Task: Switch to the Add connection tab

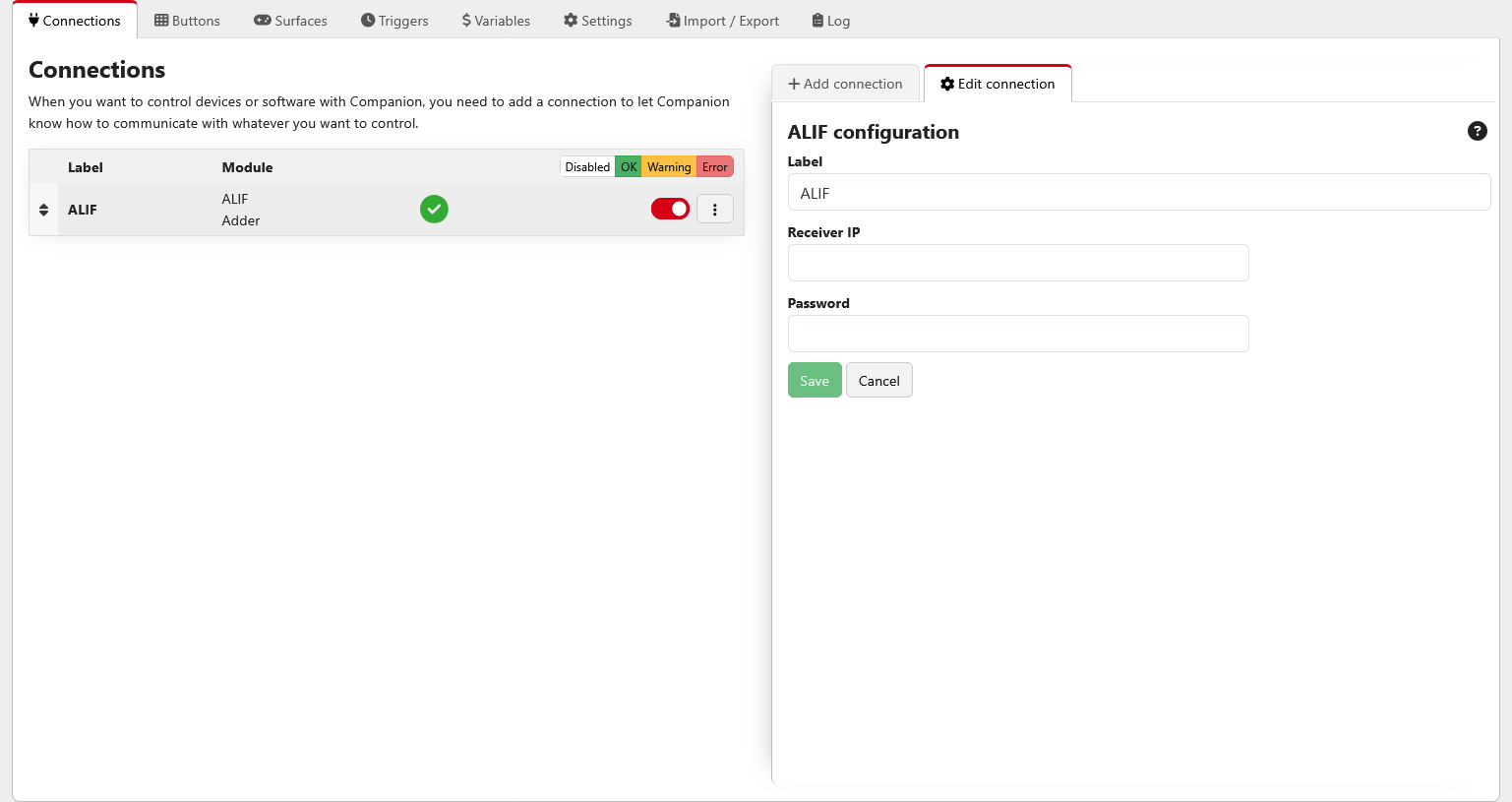Action: 845,84
